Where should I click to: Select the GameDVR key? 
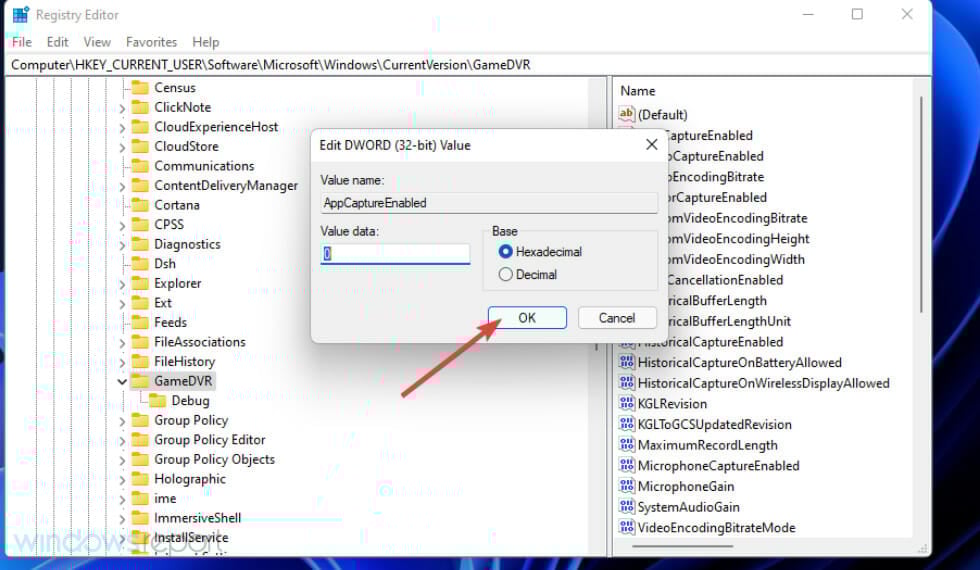tap(183, 381)
